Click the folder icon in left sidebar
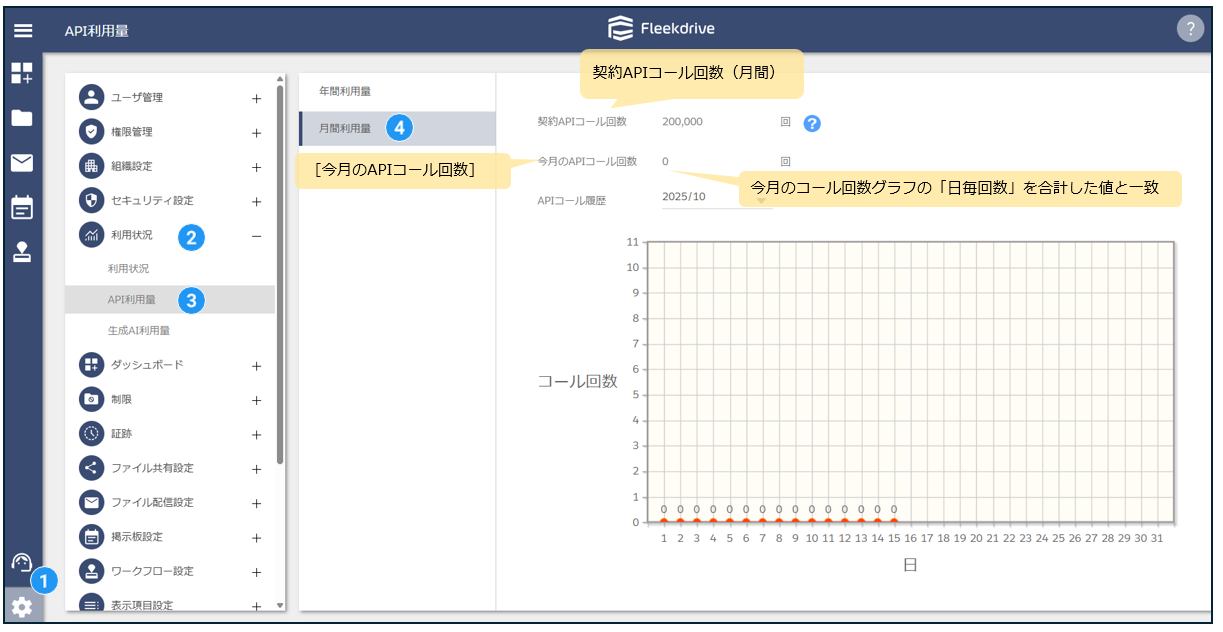 (x=22, y=118)
